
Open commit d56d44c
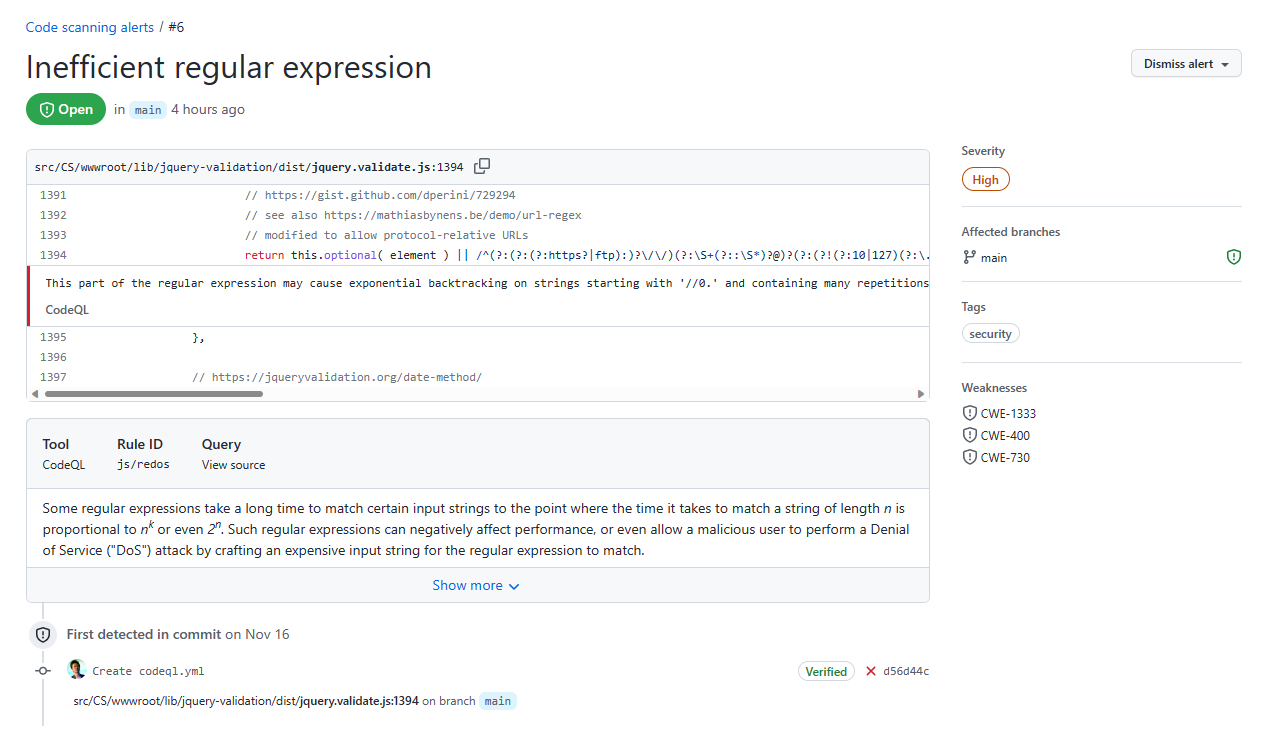coord(903,671)
